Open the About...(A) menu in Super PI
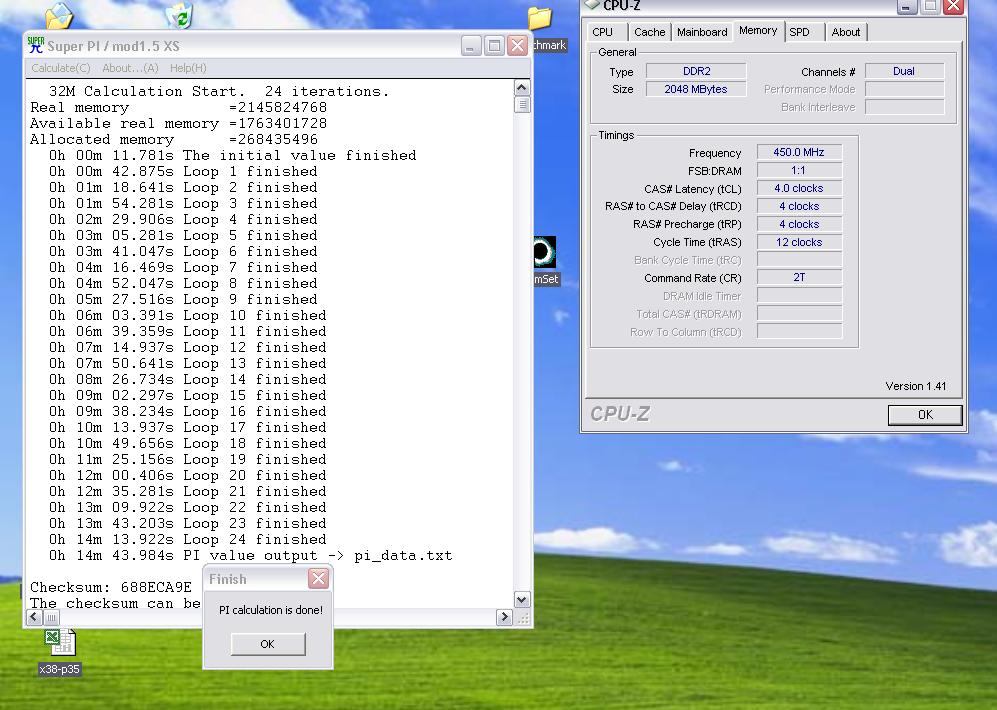Image resolution: width=997 pixels, height=710 pixels. pyautogui.click(x=130, y=68)
